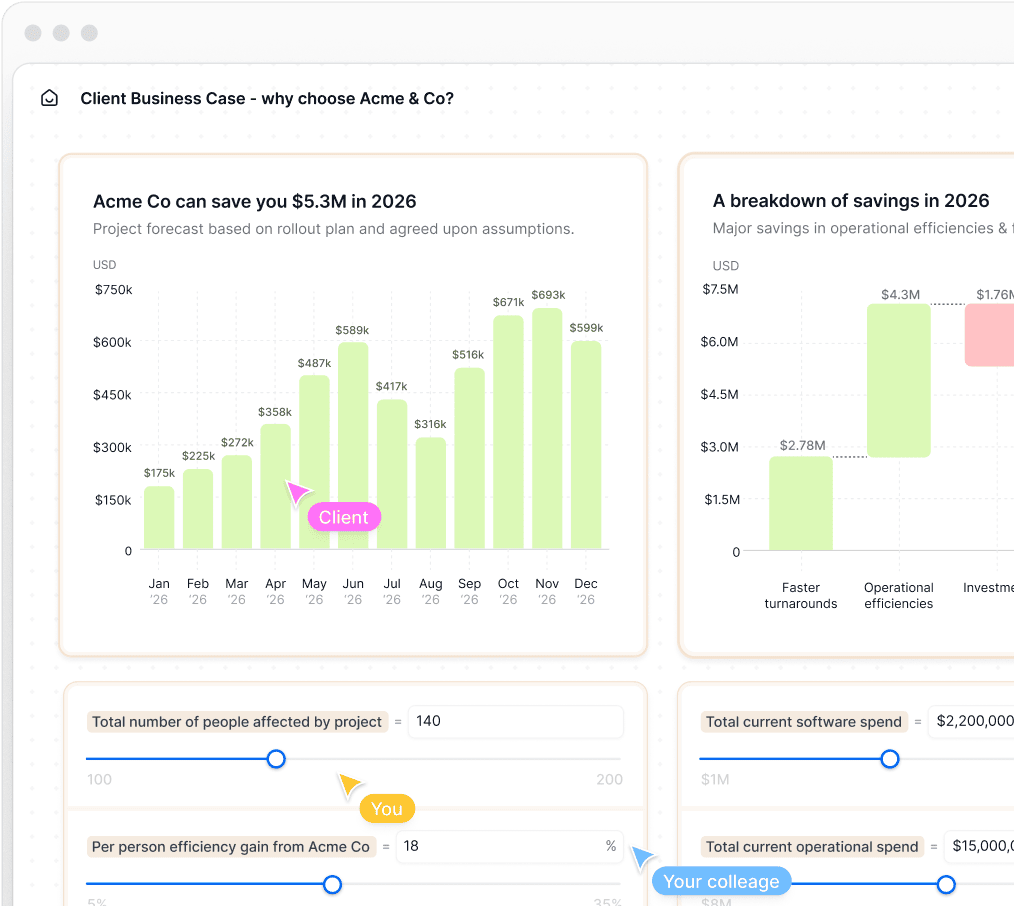
Task: Click the rightmost window control dot
Action: click(89, 32)
